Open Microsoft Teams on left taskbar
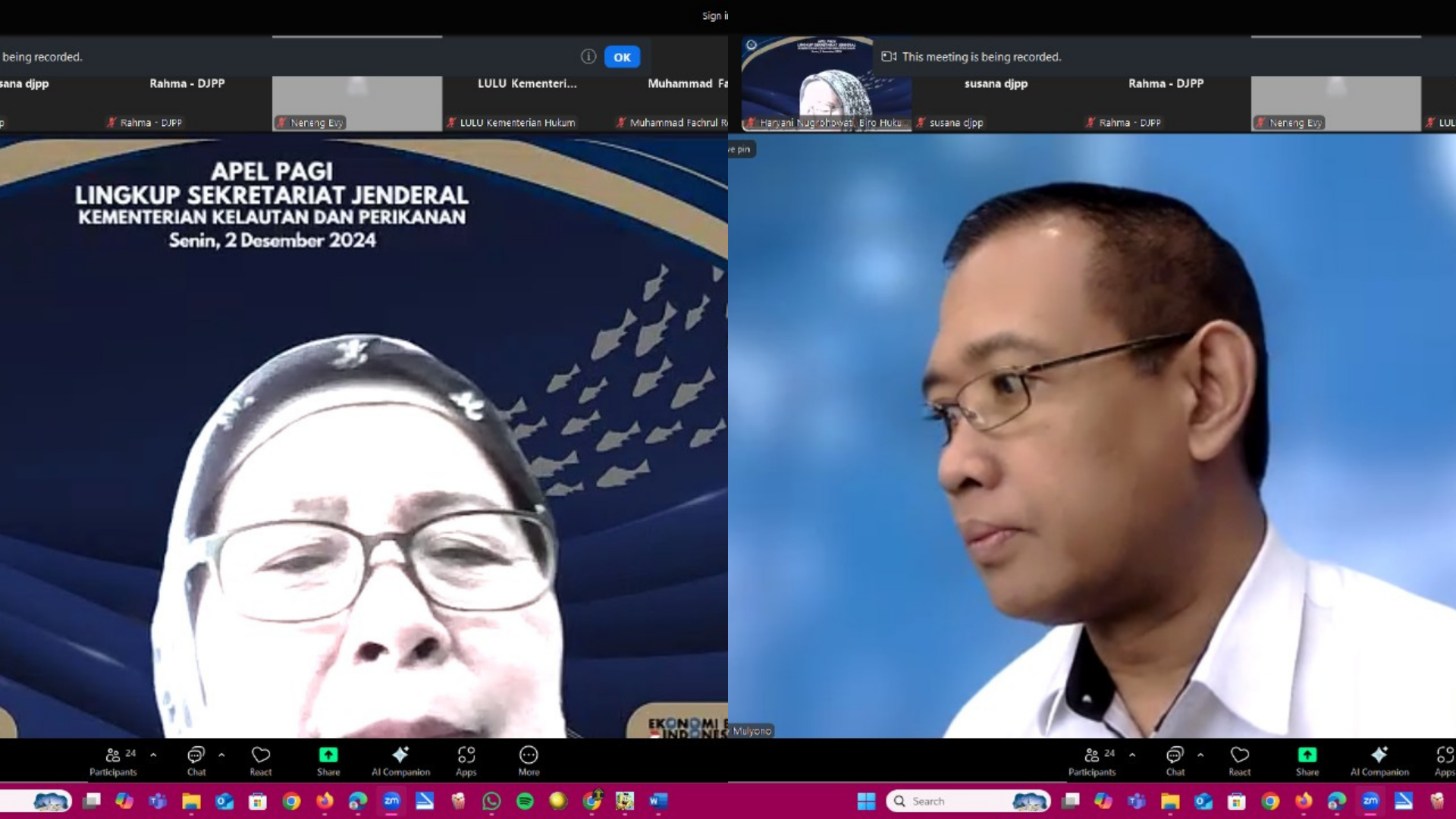Viewport: 1456px width, 819px height. click(158, 801)
